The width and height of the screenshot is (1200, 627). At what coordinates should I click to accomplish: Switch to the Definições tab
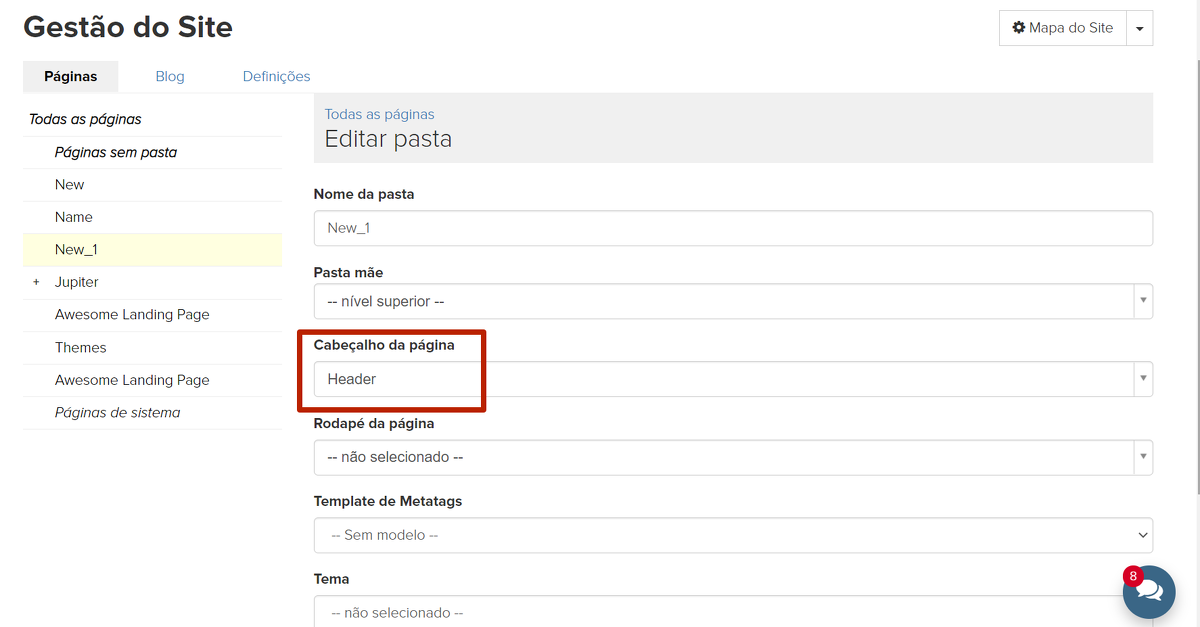[276, 76]
